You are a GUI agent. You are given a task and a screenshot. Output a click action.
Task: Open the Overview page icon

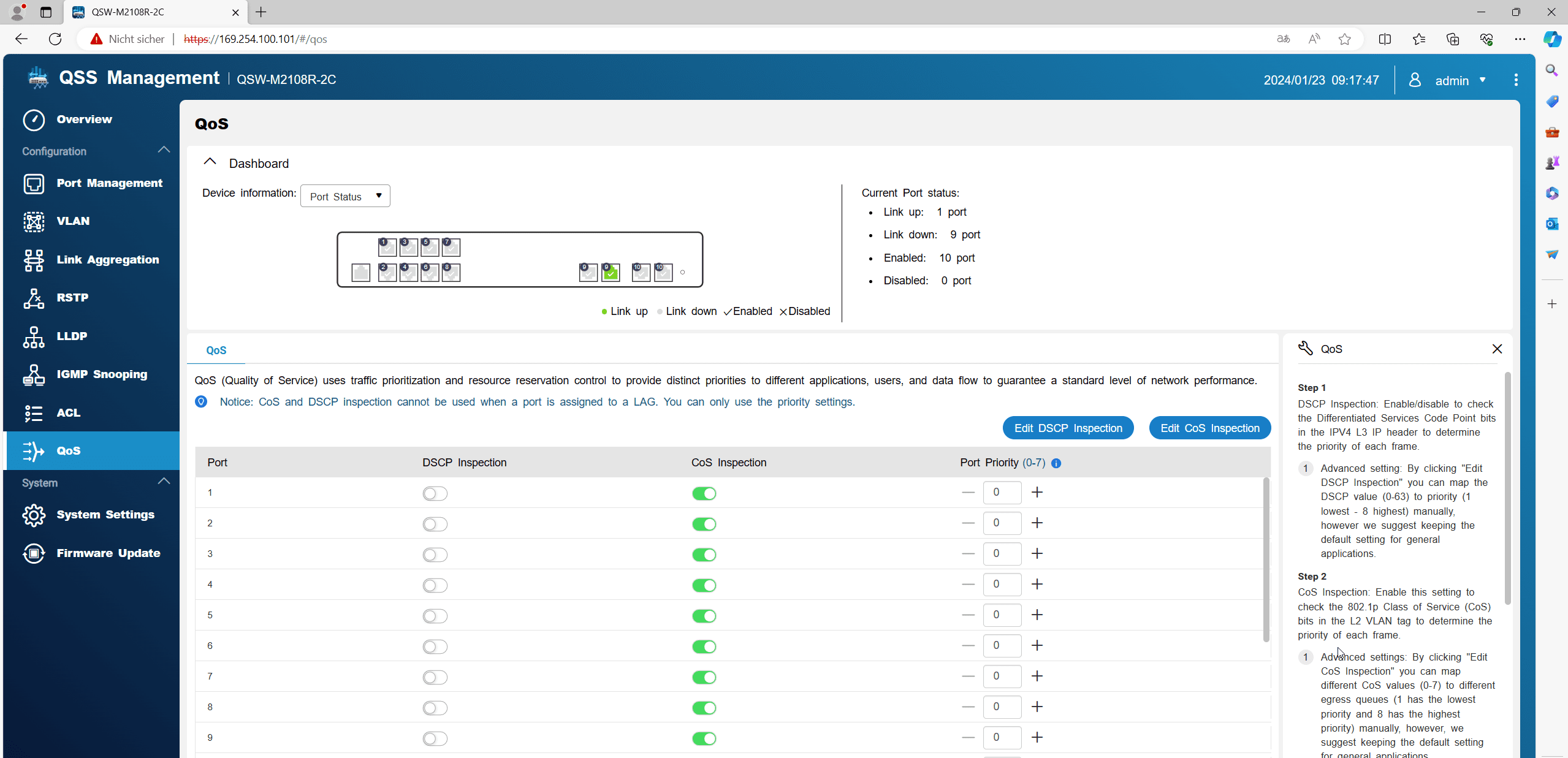(x=34, y=119)
